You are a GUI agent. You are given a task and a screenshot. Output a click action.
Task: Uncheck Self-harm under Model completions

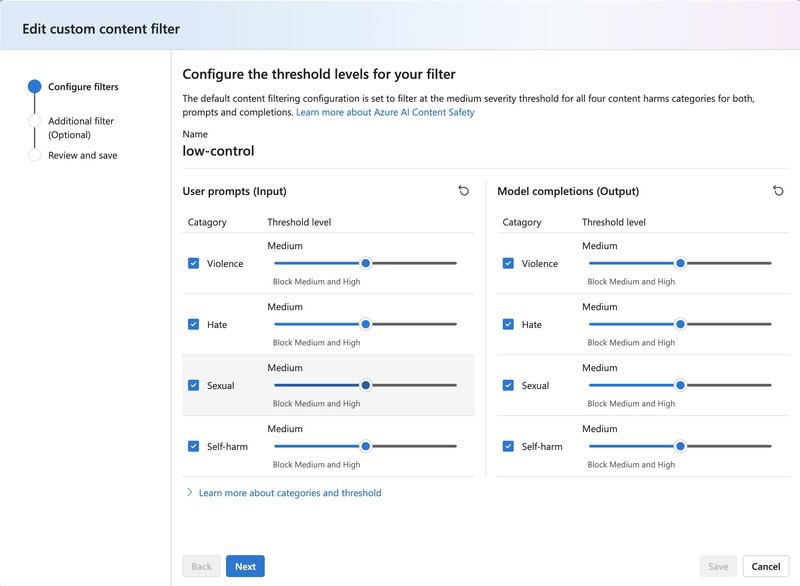[x=508, y=446]
